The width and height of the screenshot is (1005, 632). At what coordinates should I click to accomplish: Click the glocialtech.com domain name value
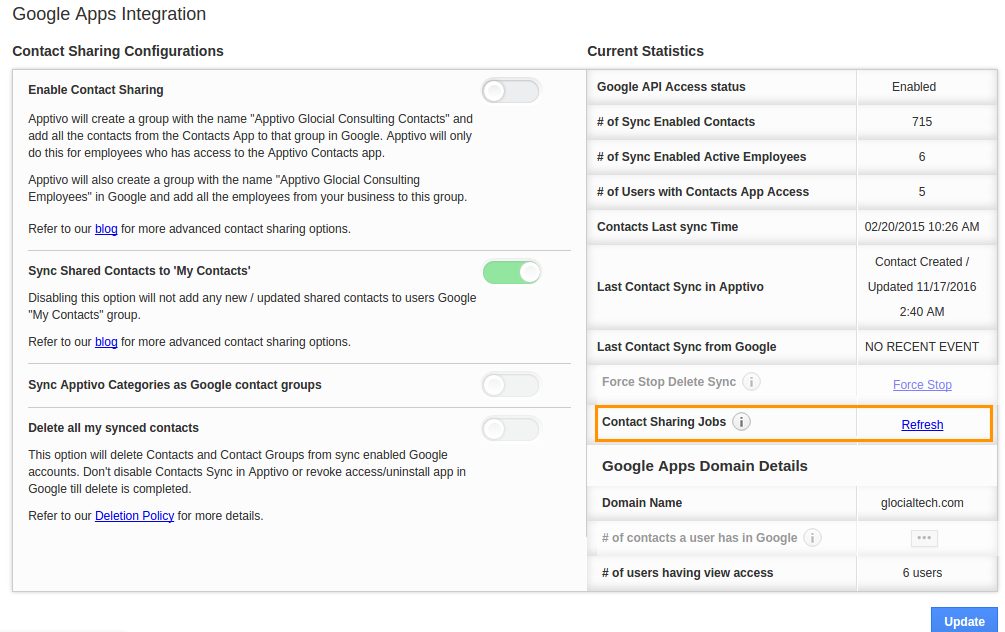click(x=922, y=503)
